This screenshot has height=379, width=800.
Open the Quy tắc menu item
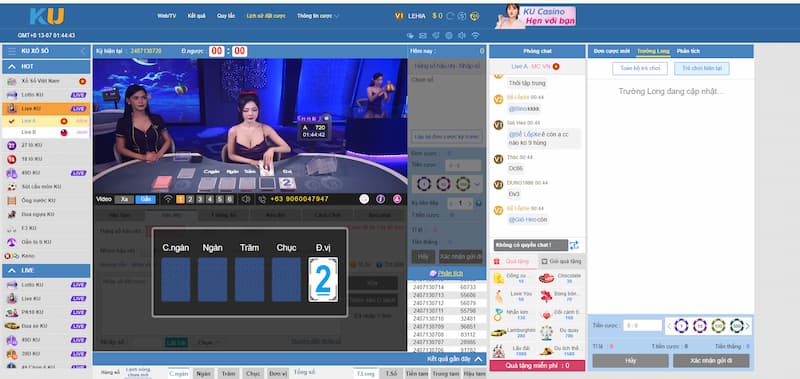click(x=226, y=16)
